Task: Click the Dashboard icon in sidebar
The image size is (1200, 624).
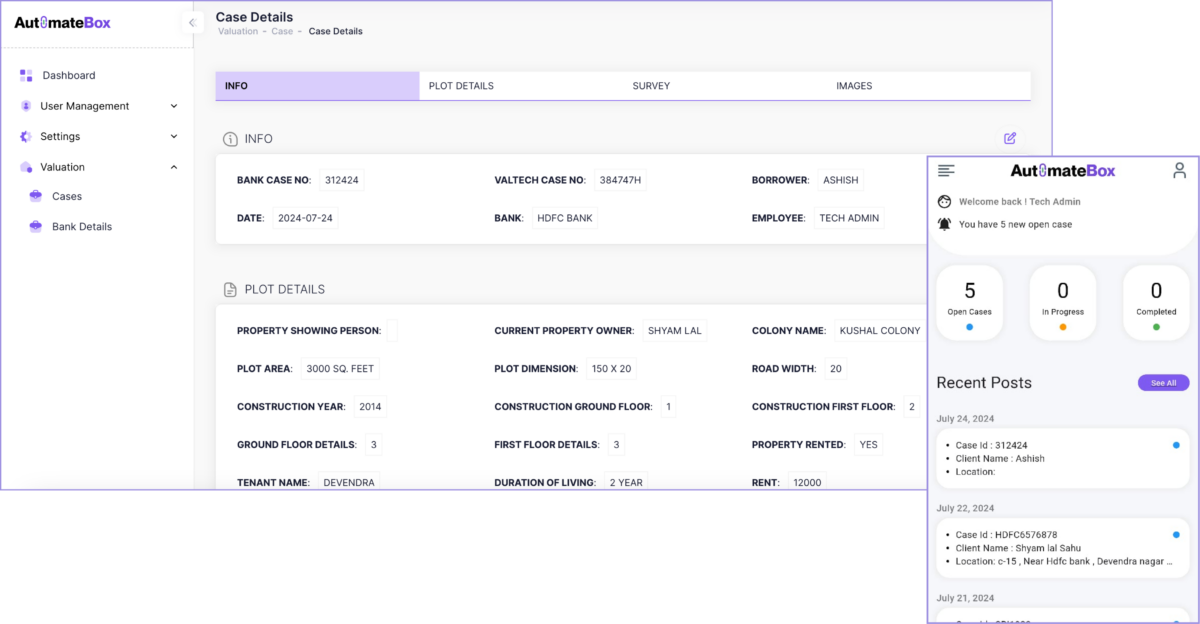Action: pyautogui.click(x=26, y=75)
